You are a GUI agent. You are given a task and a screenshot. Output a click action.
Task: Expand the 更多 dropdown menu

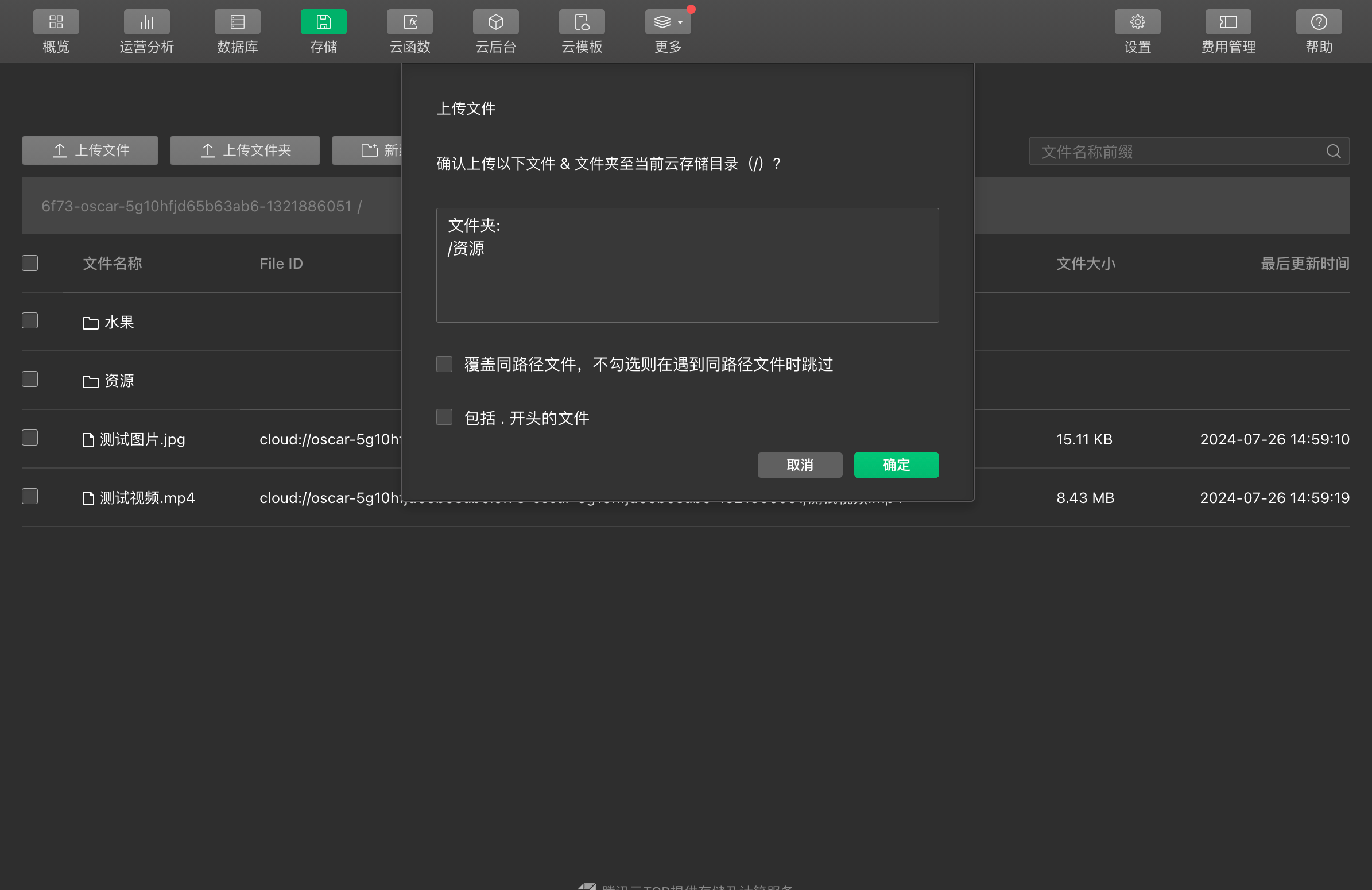pyautogui.click(x=668, y=22)
